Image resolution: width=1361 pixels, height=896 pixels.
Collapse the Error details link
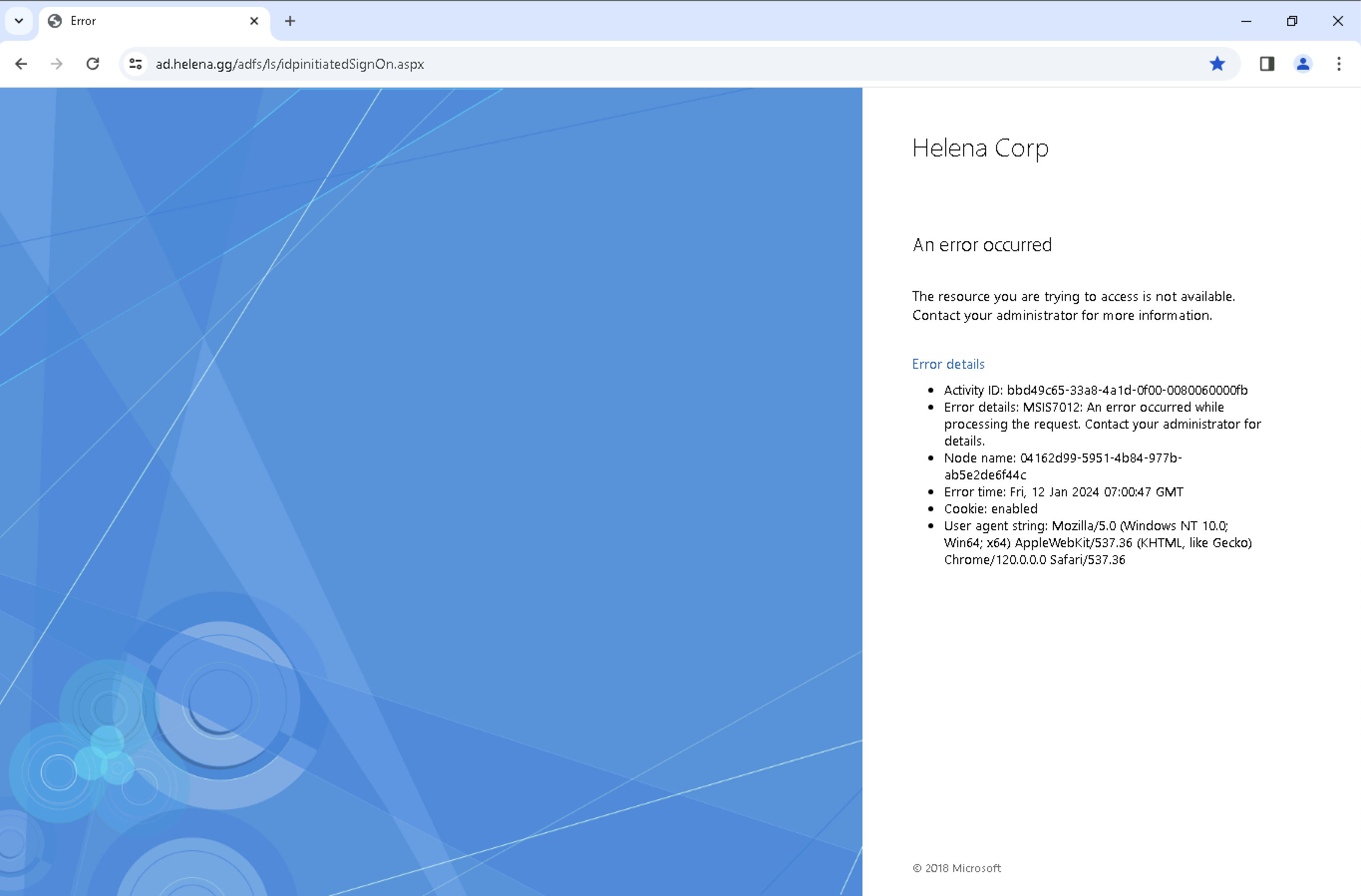948,364
